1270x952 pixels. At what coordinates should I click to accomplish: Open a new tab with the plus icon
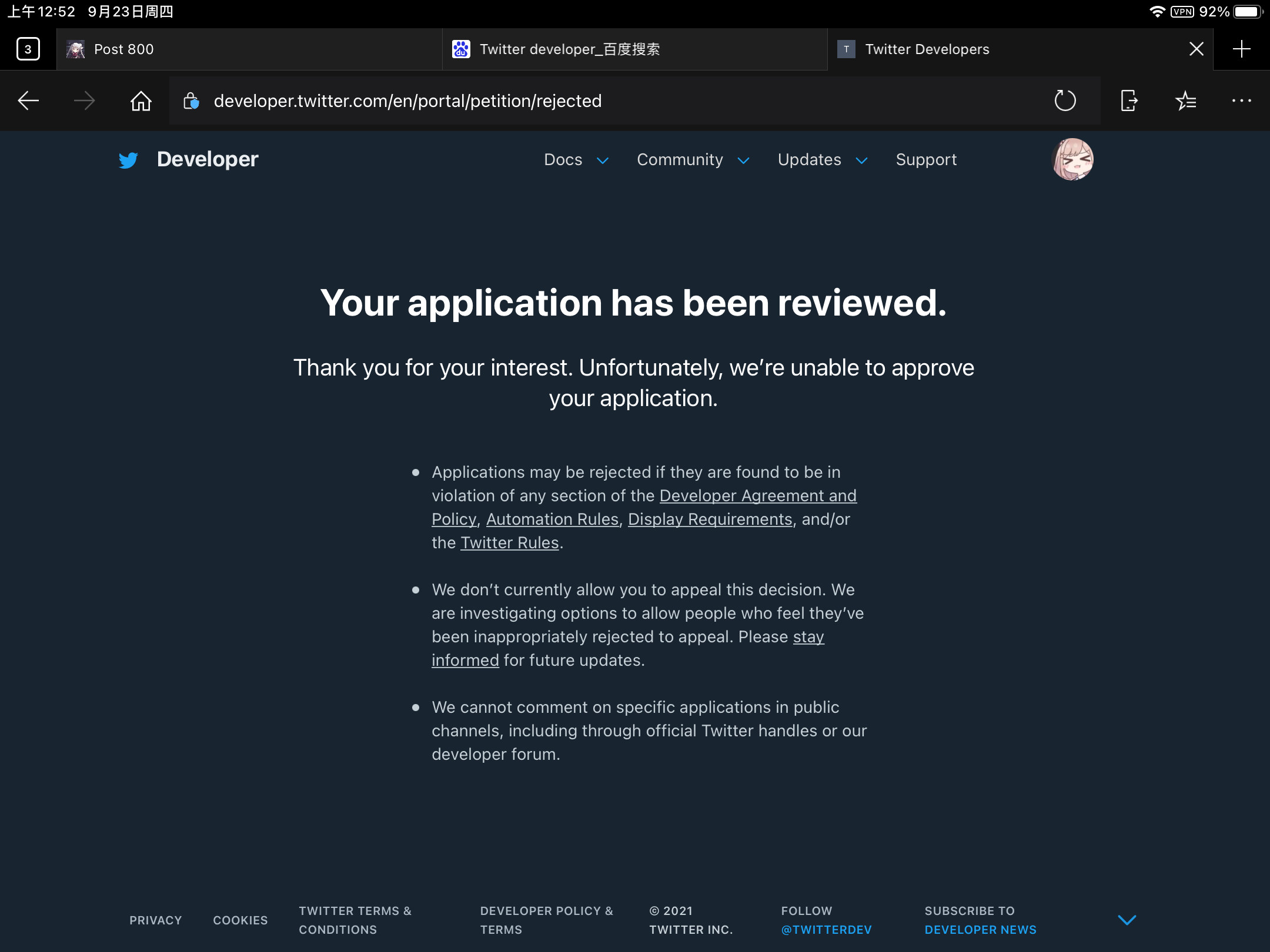pos(1241,49)
